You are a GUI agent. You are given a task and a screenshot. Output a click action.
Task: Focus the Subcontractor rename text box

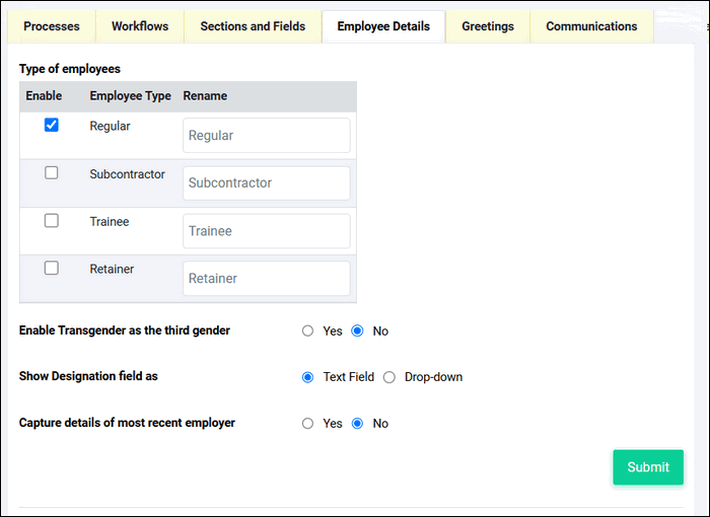click(x=266, y=183)
